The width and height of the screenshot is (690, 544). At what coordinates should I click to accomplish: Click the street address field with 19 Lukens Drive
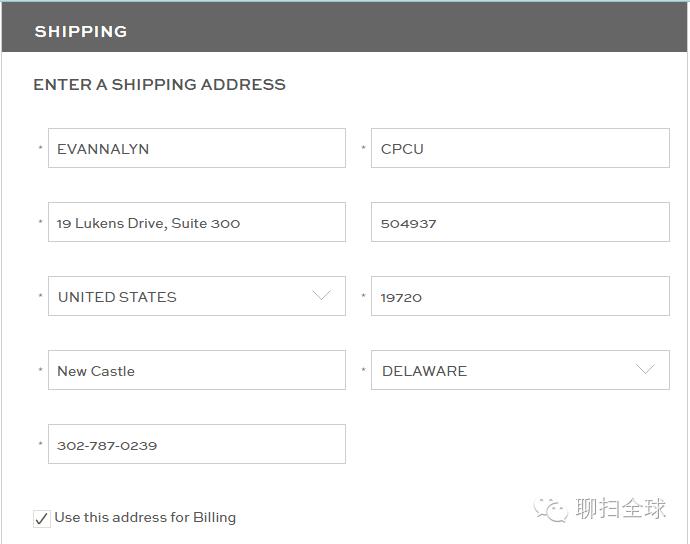tap(196, 223)
